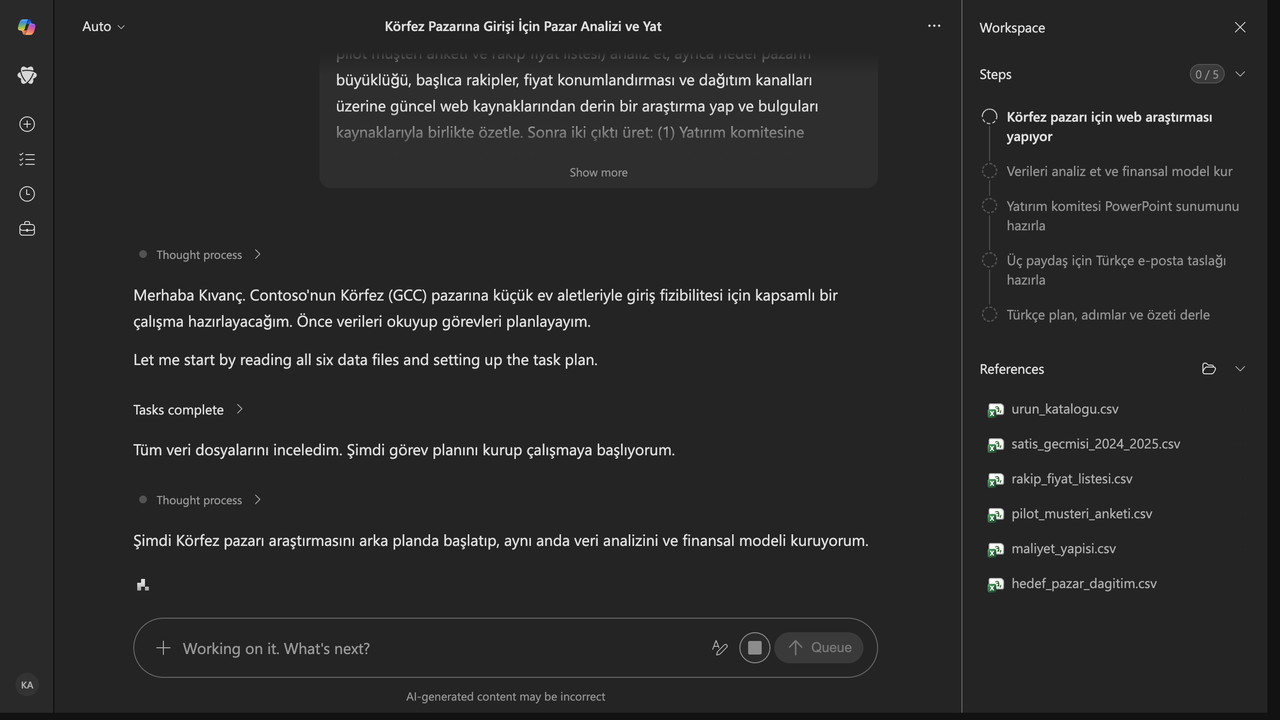Click the 0 / 5 steps progress badge

(x=1207, y=74)
